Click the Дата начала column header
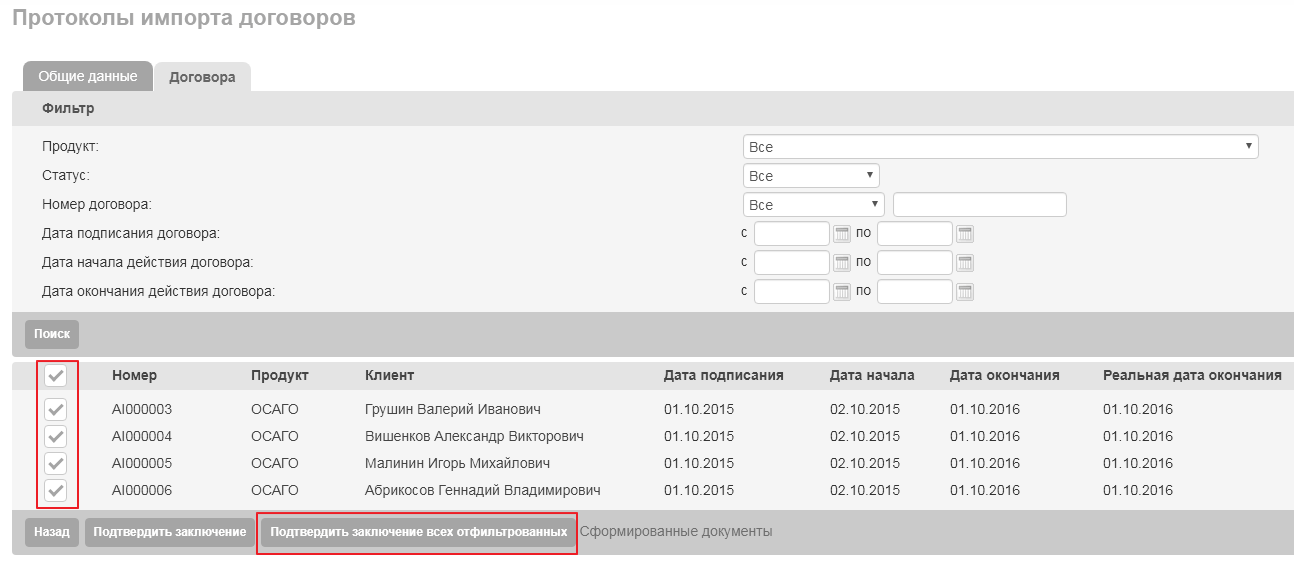1294x561 pixels. point(872,375)
